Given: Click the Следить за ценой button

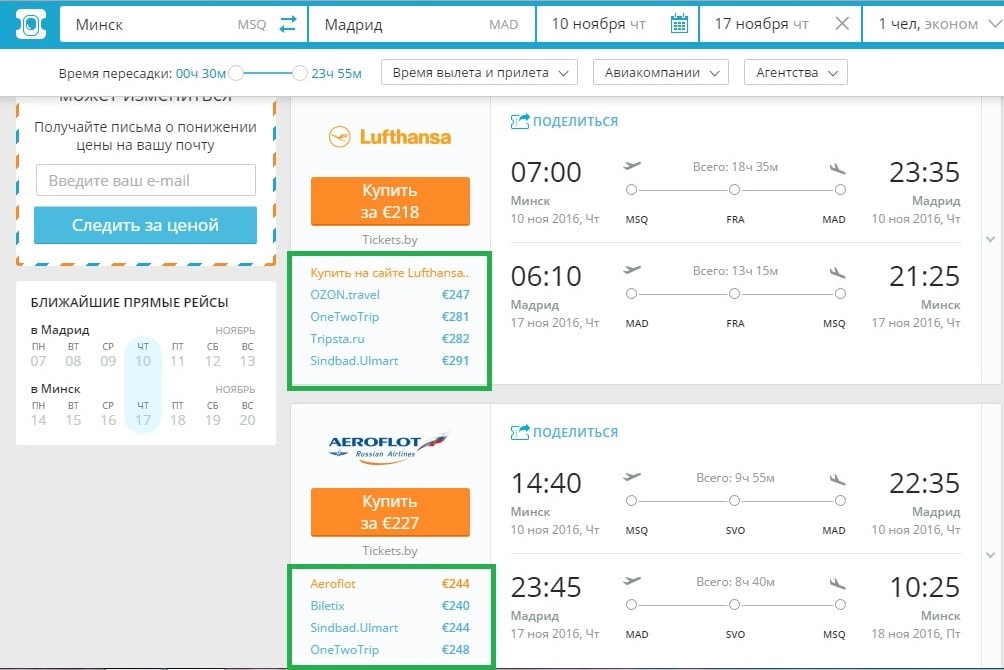Looking at the screenshot, I should (145, 225).
